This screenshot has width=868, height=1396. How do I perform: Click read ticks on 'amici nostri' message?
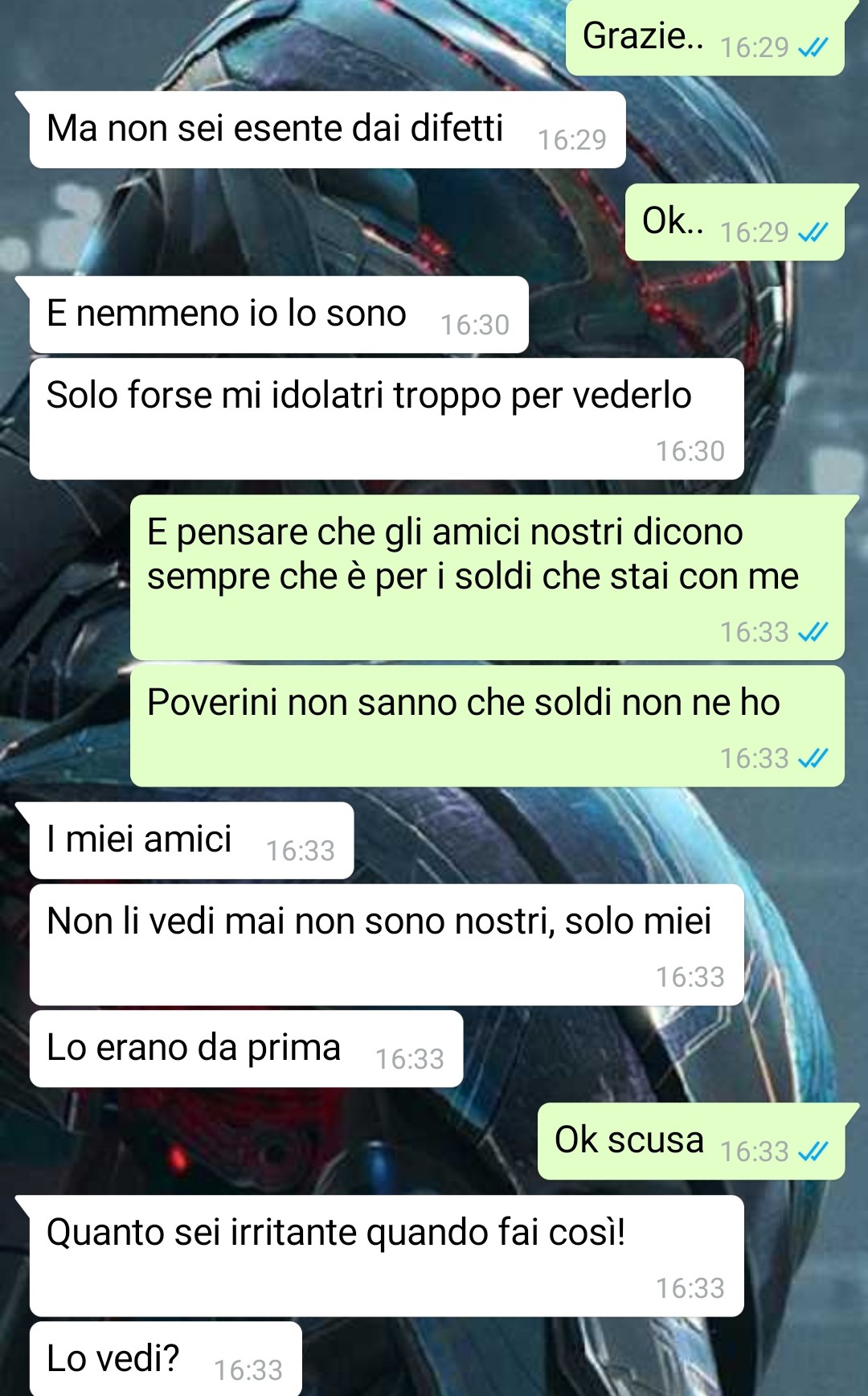pyautogui.click(x=813, y=632)
